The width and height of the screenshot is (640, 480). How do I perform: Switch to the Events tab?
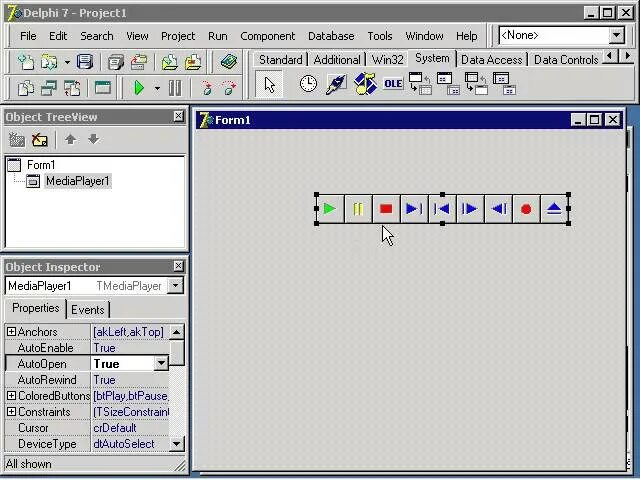(x=88, y=310)
